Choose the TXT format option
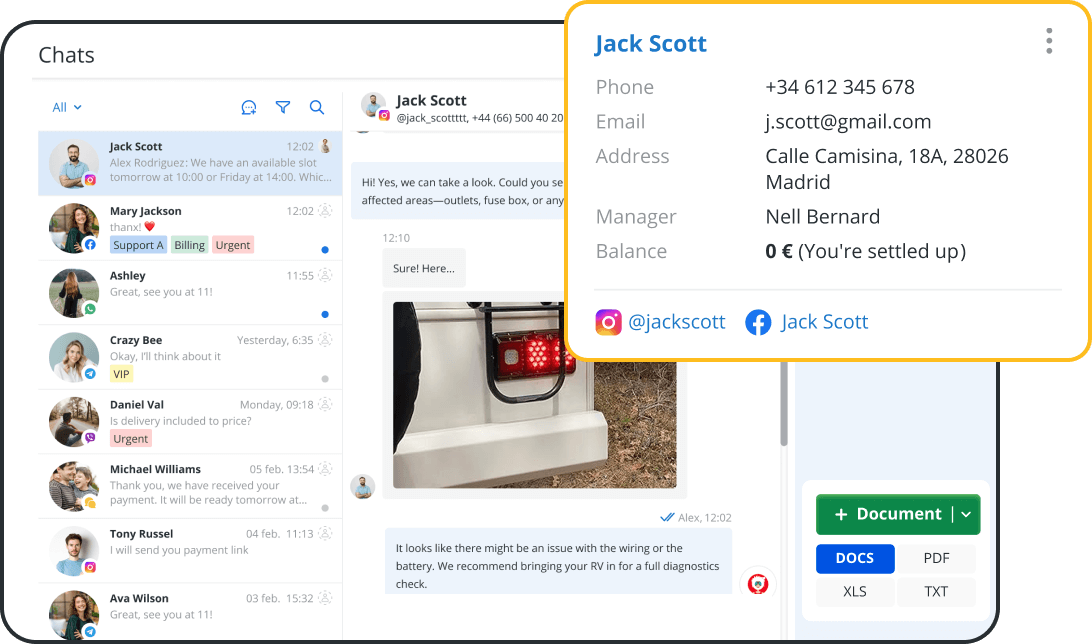 pos(936,591)
